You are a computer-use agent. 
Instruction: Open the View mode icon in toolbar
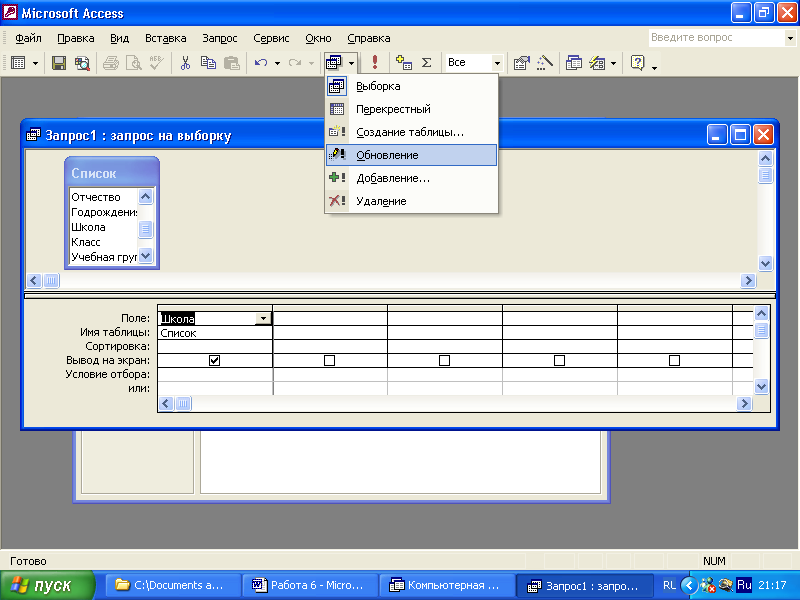click(18, 63)
